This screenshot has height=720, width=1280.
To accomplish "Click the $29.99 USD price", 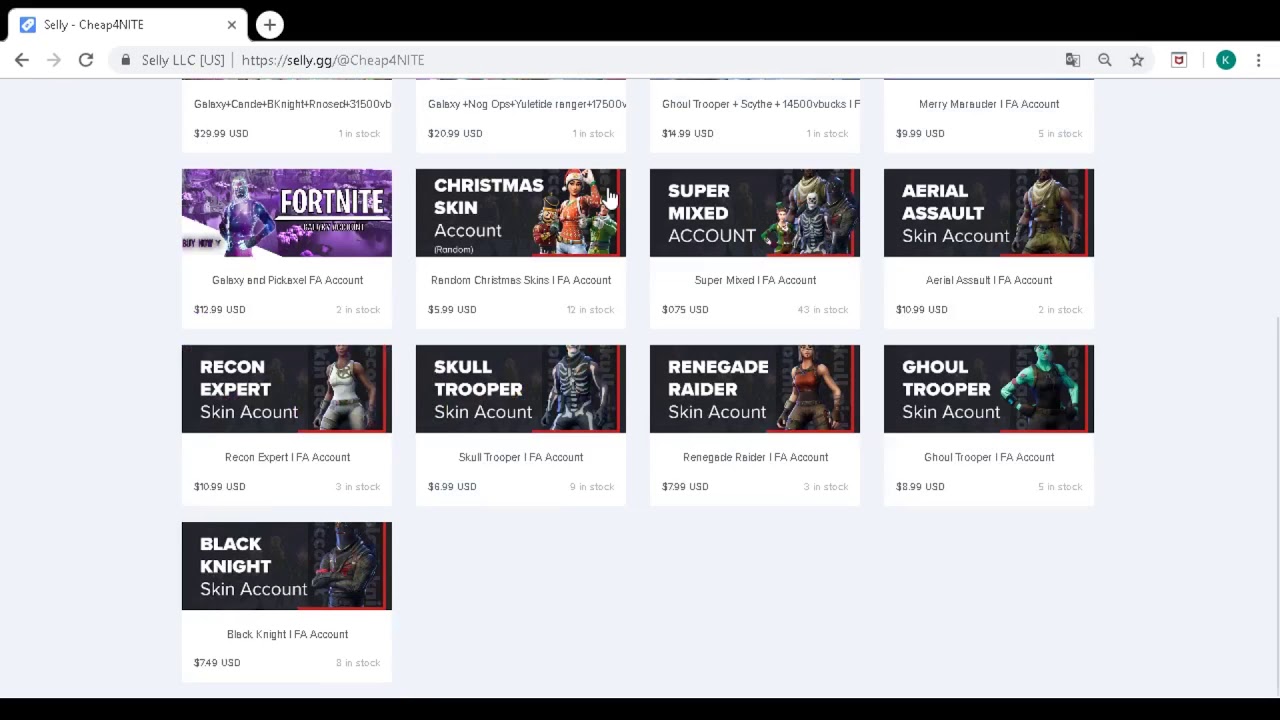I will (221, 133).
